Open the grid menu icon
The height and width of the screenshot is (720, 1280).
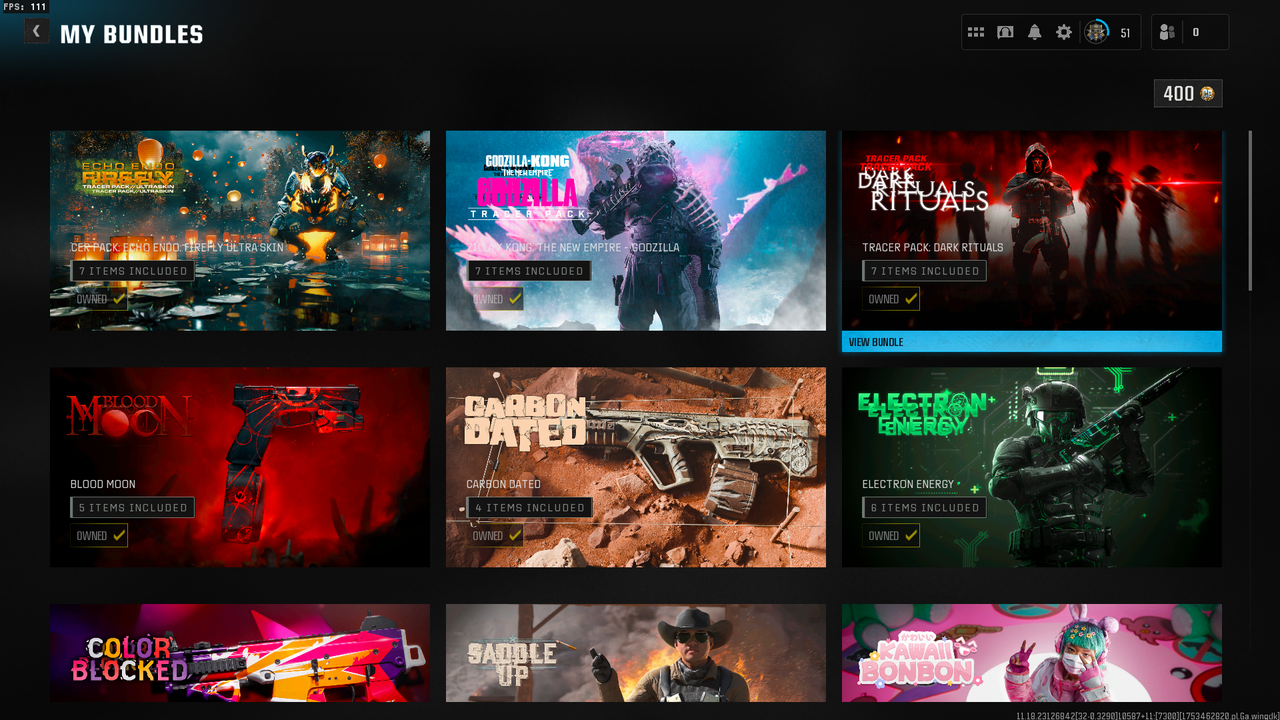(x=976, y=33)
